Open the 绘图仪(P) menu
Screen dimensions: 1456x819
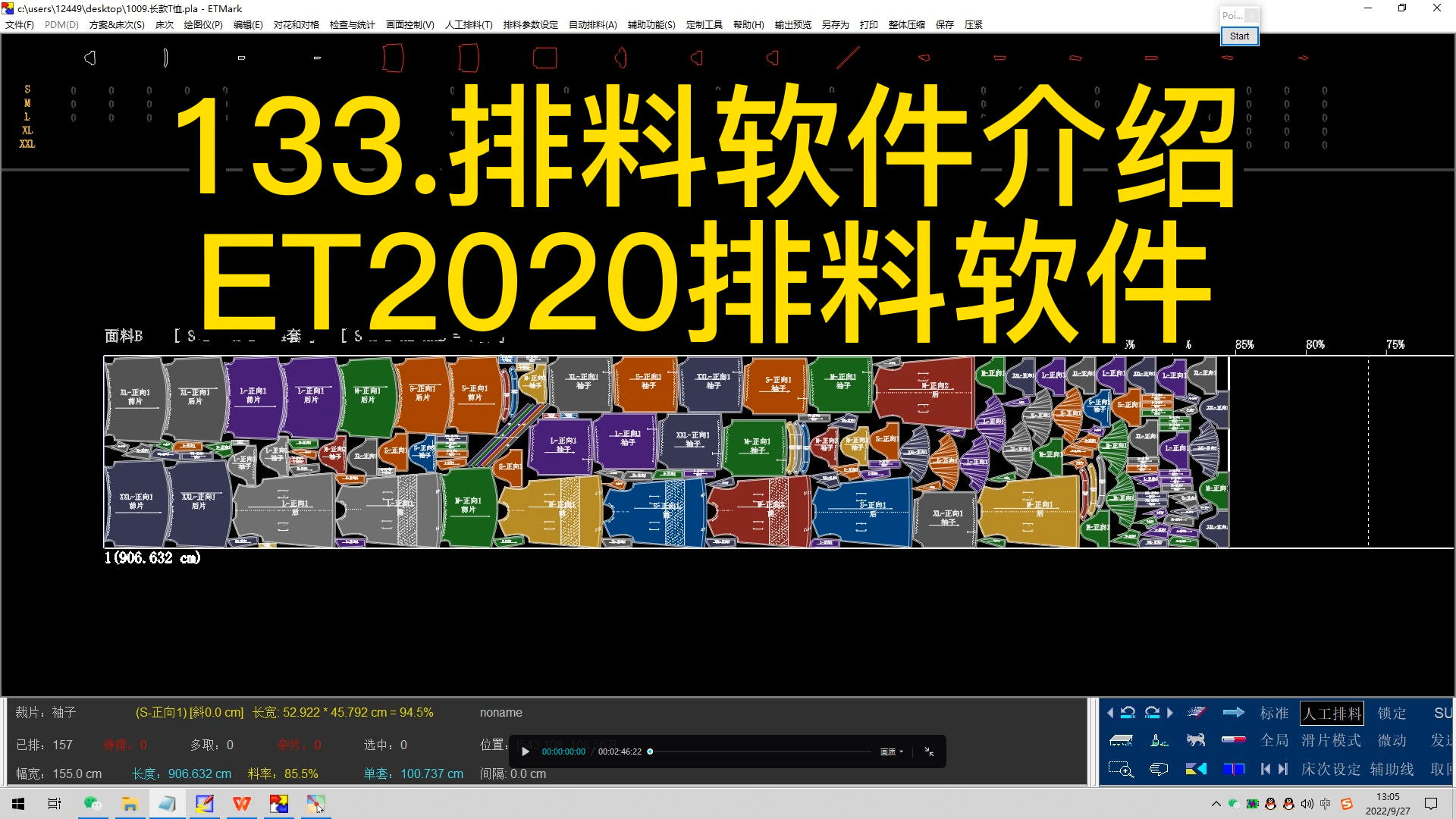point(203,24)
